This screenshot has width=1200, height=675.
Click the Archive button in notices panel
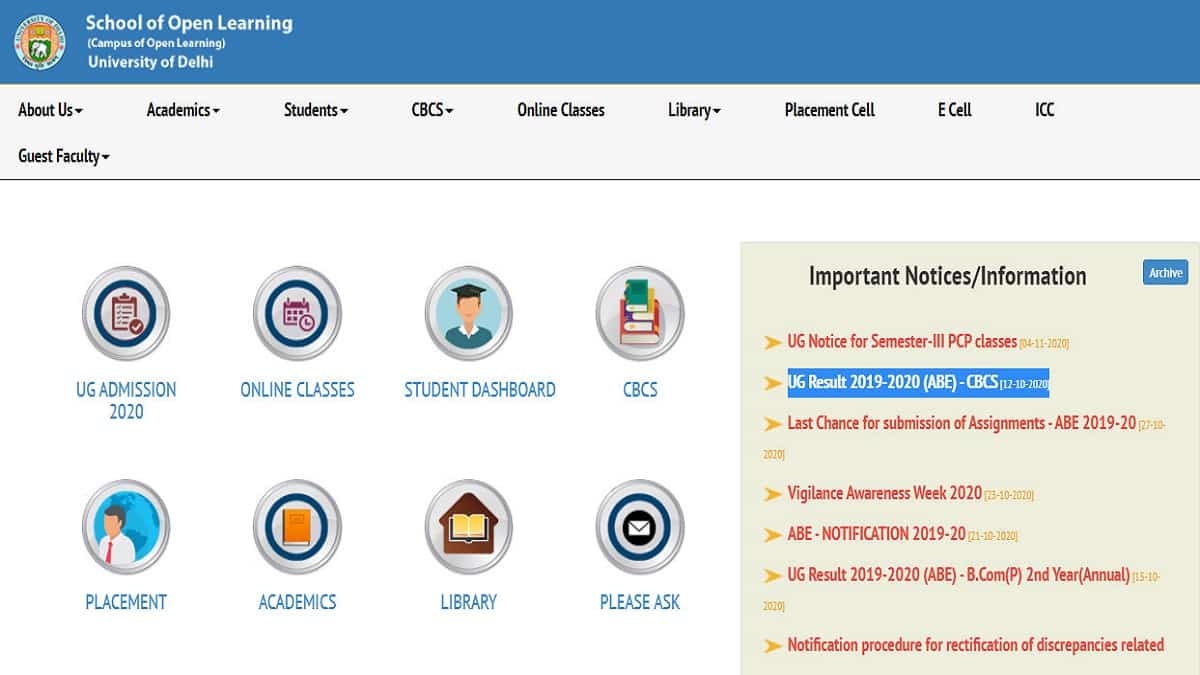coord(1165,273)
